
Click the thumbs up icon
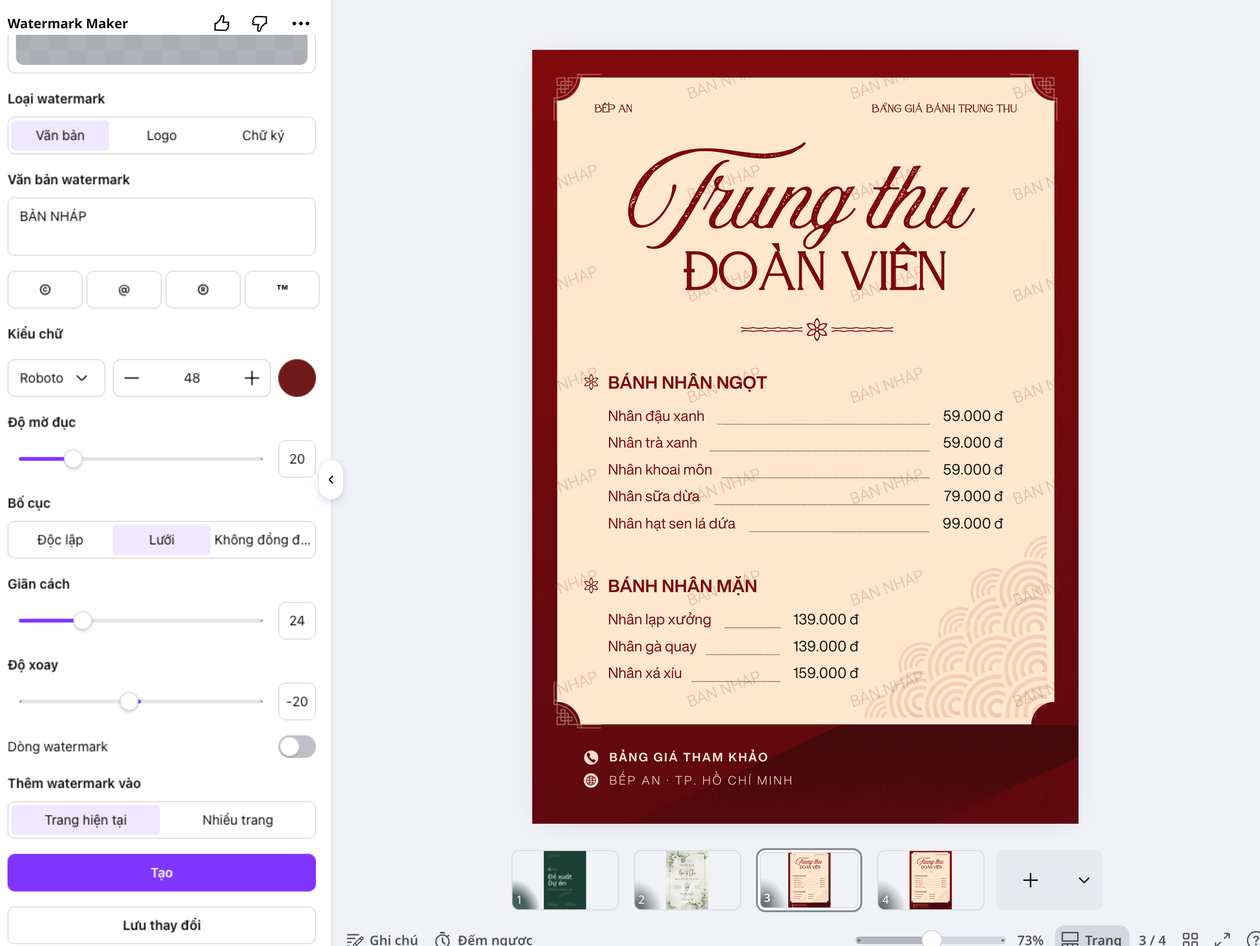[222, 23]
